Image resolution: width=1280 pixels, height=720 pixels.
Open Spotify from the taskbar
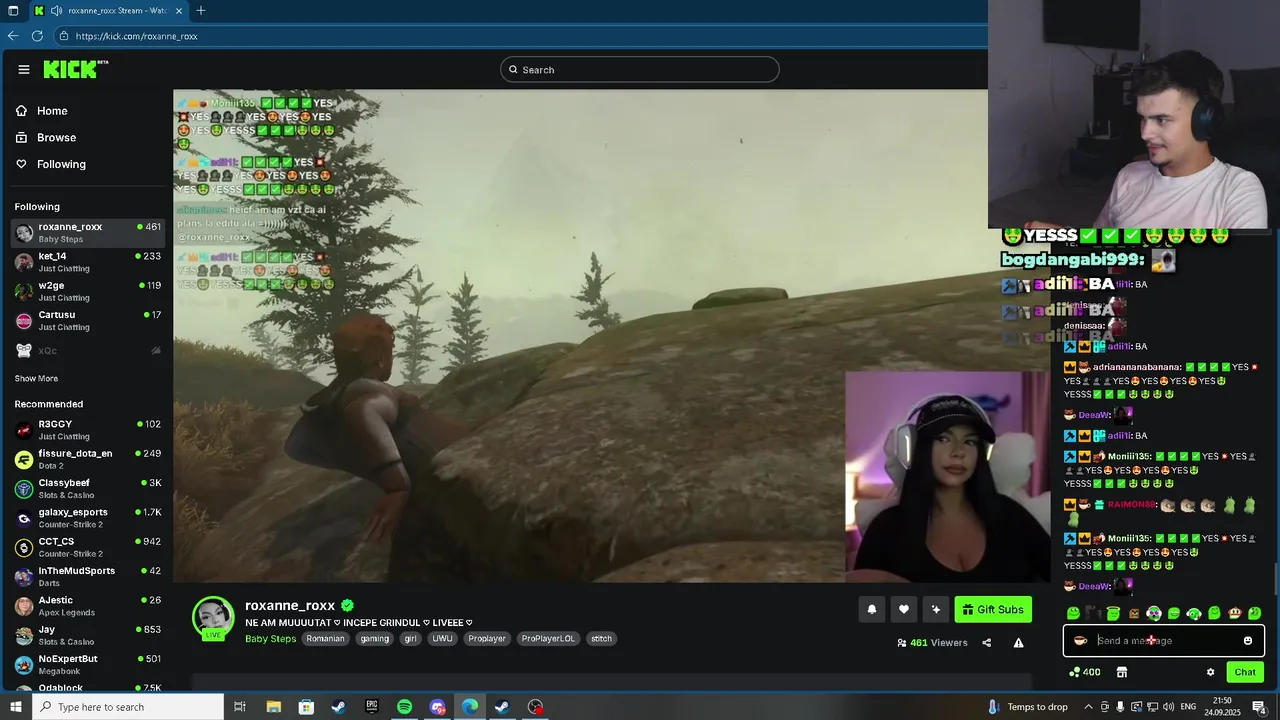tap(404, 707)
